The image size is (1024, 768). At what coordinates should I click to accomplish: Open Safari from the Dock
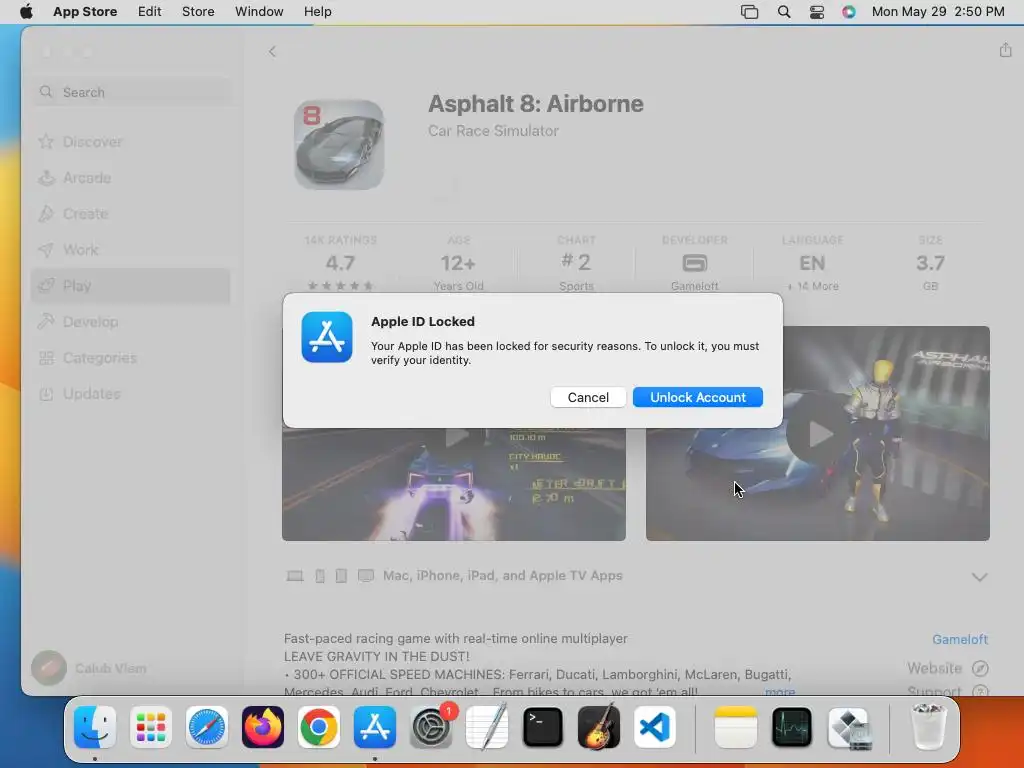207,727
